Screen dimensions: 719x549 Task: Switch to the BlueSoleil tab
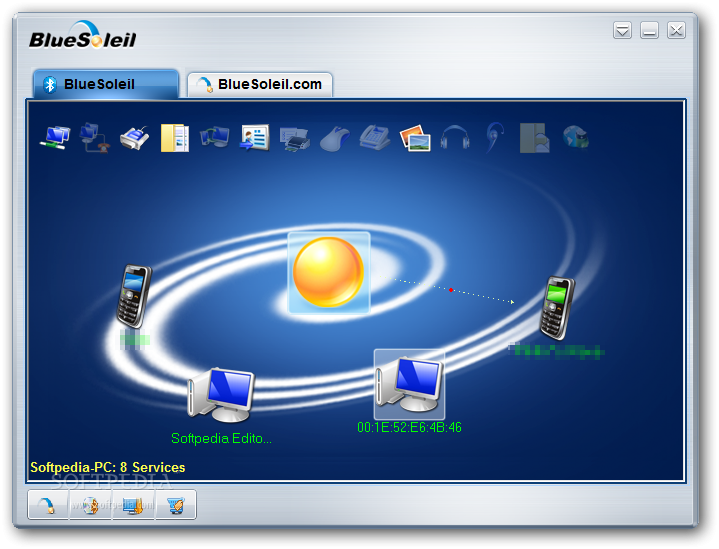pyautogui.click(x=105, y=84)
